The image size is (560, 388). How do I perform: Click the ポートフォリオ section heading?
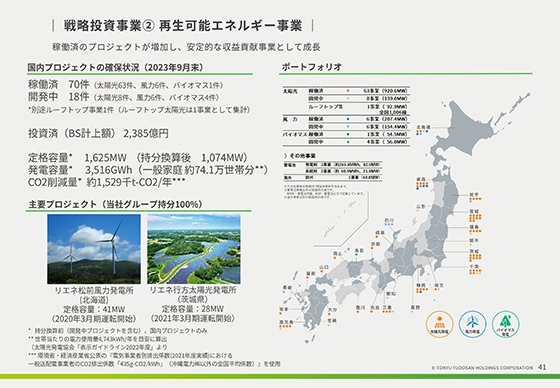click(x=311, y=66)
